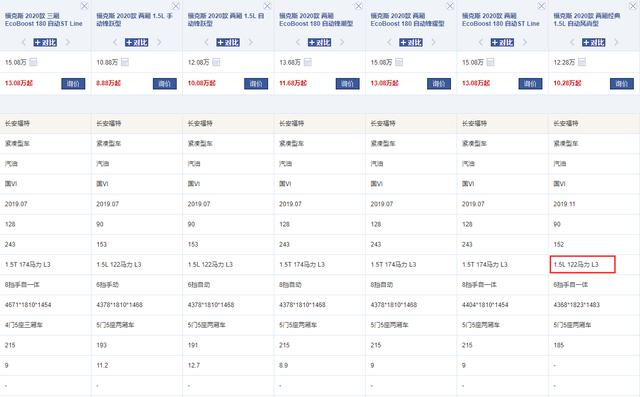
Task: Select the 4368*1823*1483 dimensions cell
Action: click(x=577, y=305)
